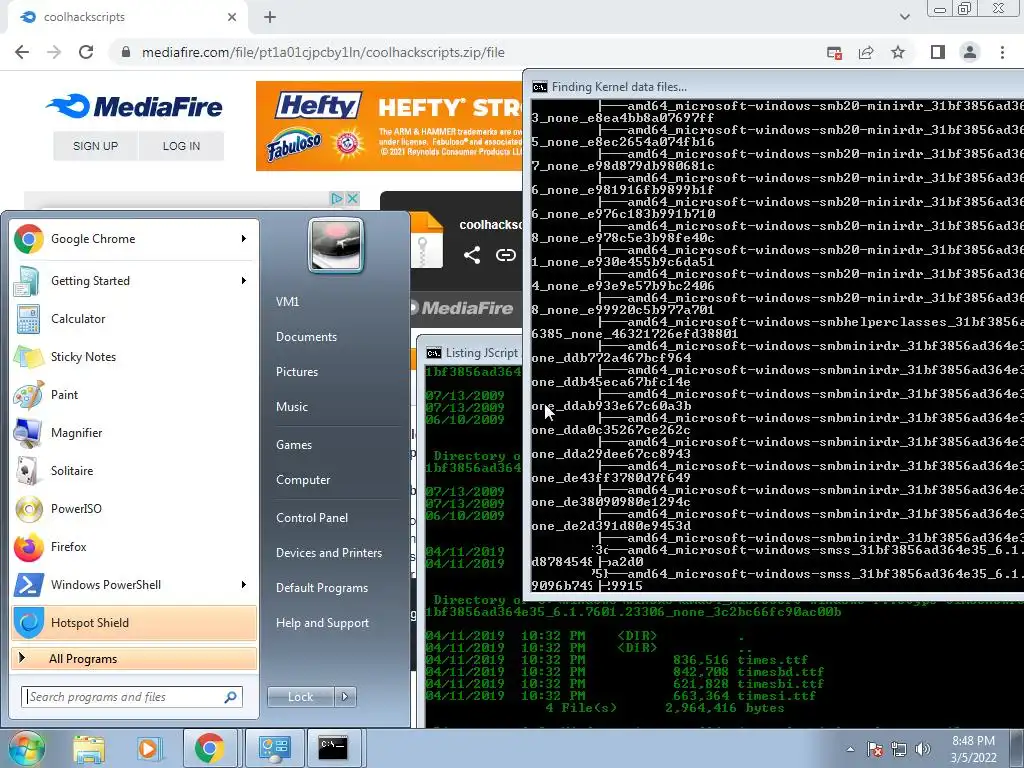Focus the Search programs and files box
Image resolution: width=1024 pixels, height=768 pixels.
132,697
